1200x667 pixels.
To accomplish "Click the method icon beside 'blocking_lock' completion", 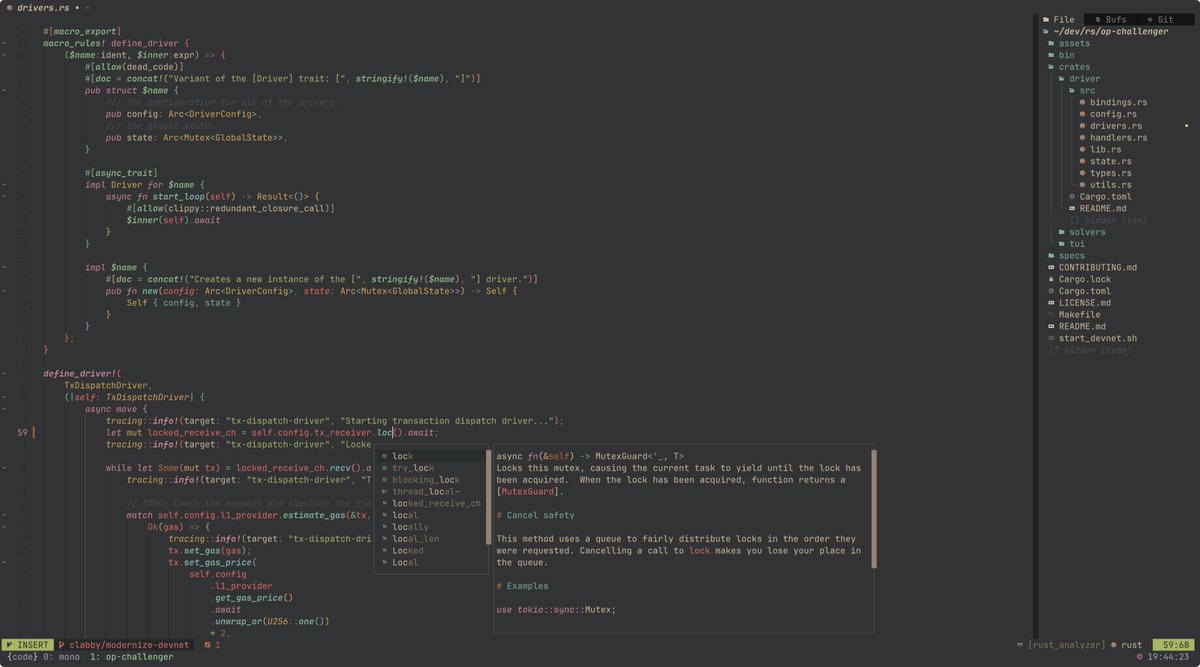I will click(x=384, y=480).
